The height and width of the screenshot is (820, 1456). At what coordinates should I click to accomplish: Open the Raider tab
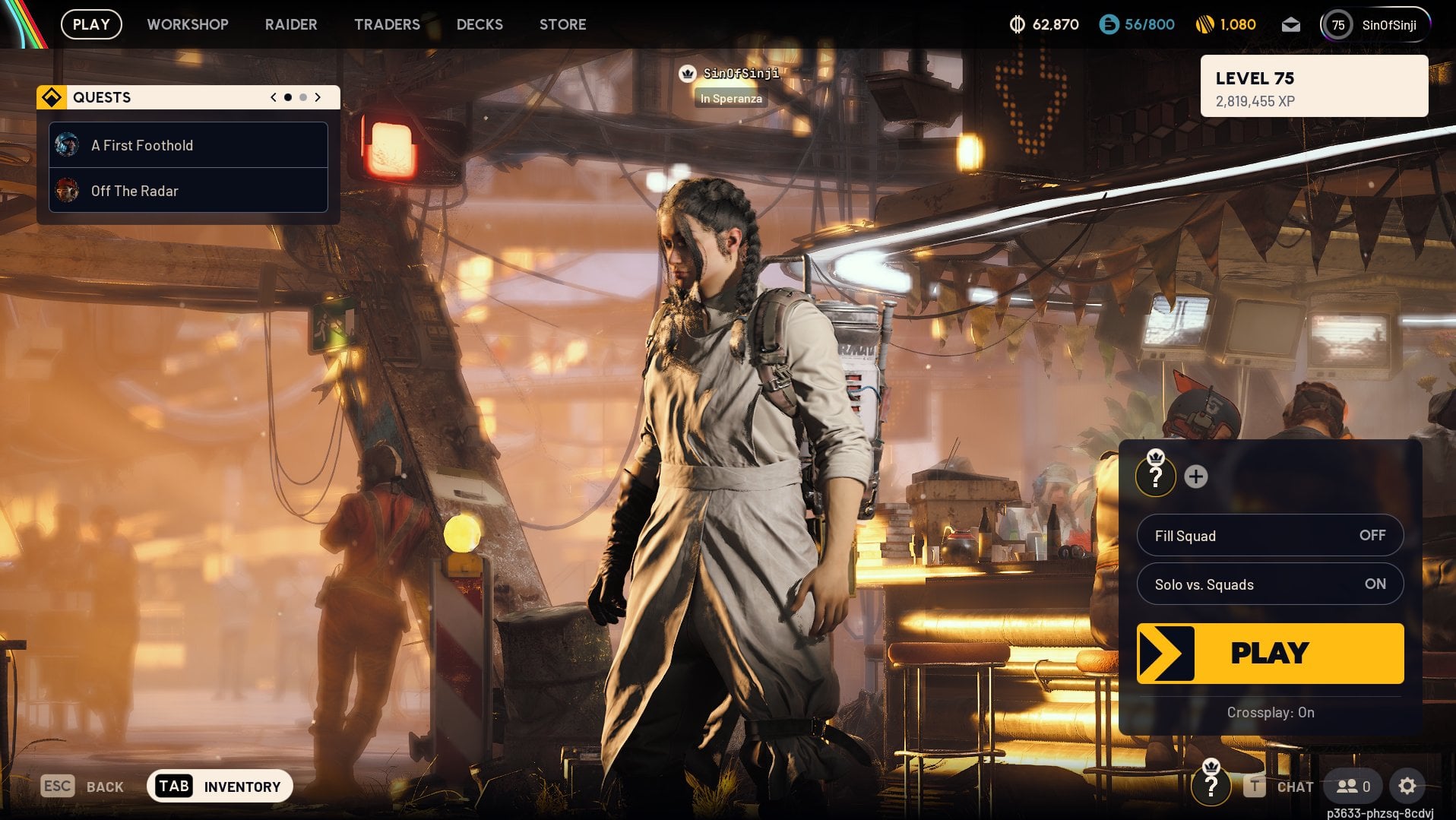tap(291, 24)
